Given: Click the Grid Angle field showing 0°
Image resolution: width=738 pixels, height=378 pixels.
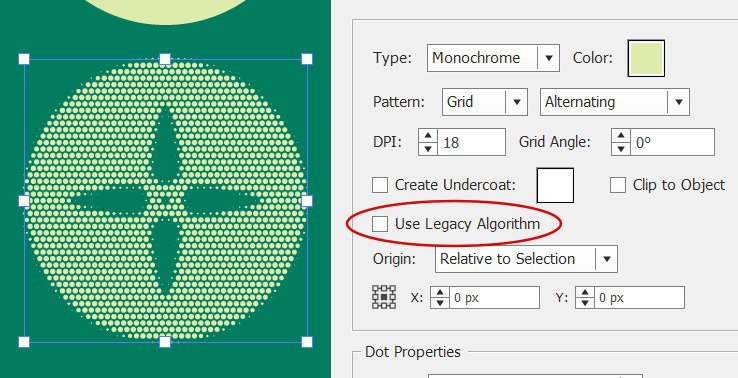Looking at the screenshot, I should [672, 142].
